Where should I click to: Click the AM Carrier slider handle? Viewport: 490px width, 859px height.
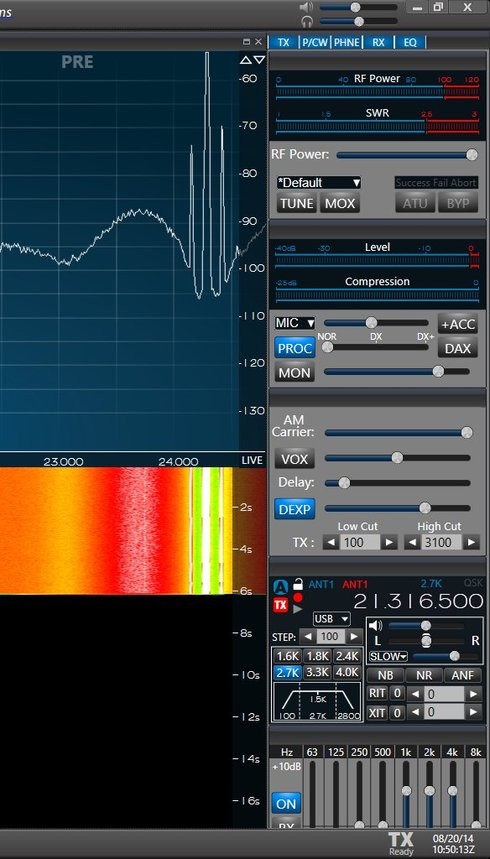466,433
